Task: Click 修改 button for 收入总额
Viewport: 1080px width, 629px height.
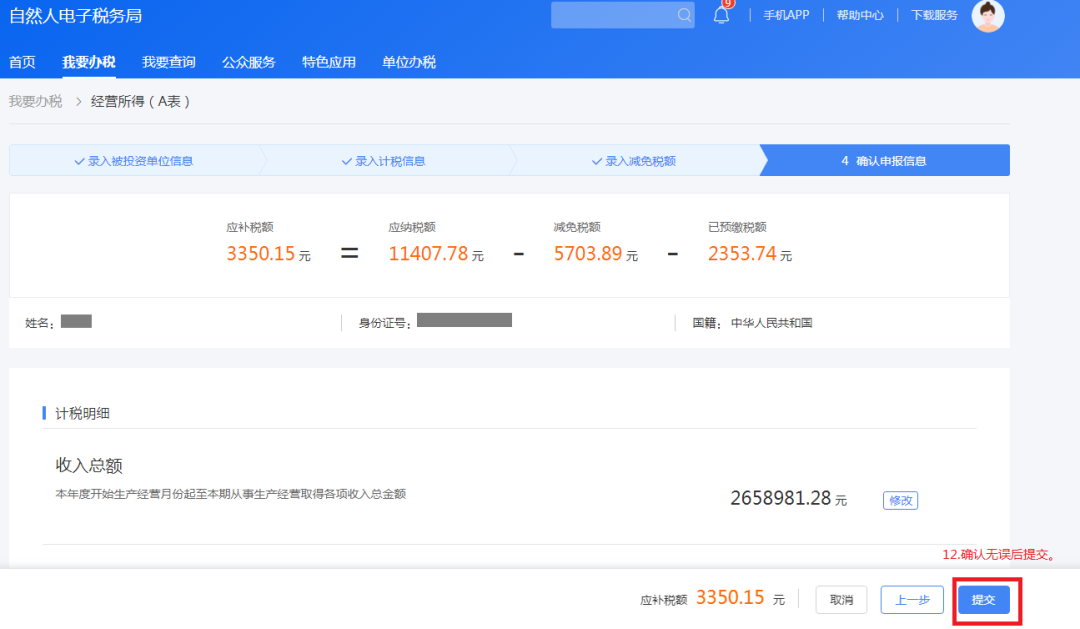Action: click(900, 500)
